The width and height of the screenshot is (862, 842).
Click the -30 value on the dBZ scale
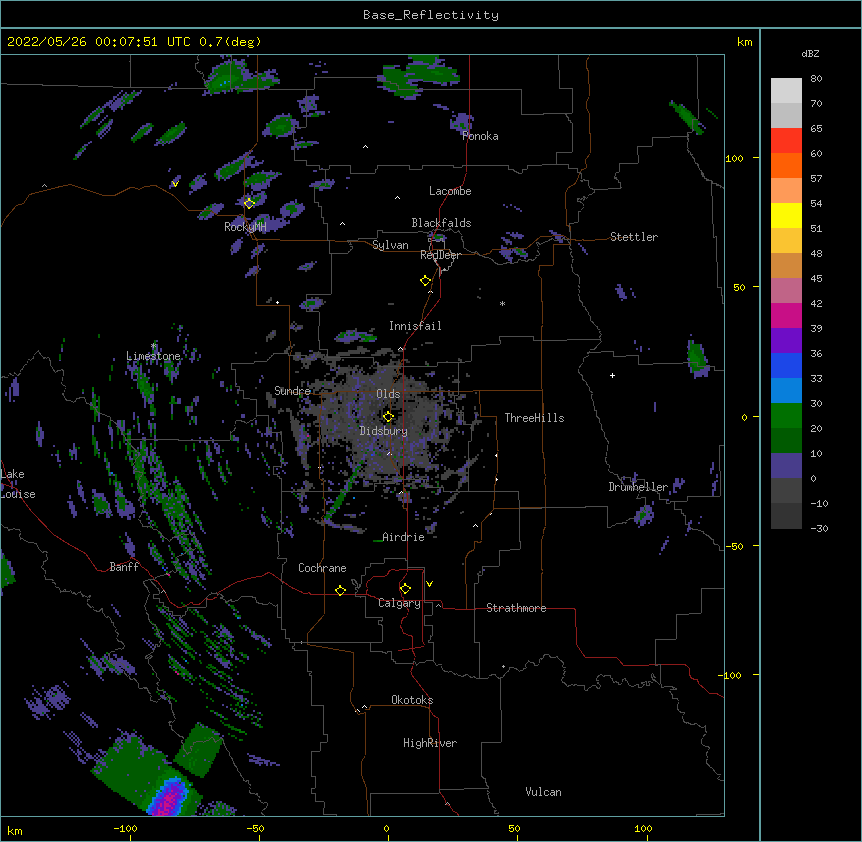pos(819,529)
